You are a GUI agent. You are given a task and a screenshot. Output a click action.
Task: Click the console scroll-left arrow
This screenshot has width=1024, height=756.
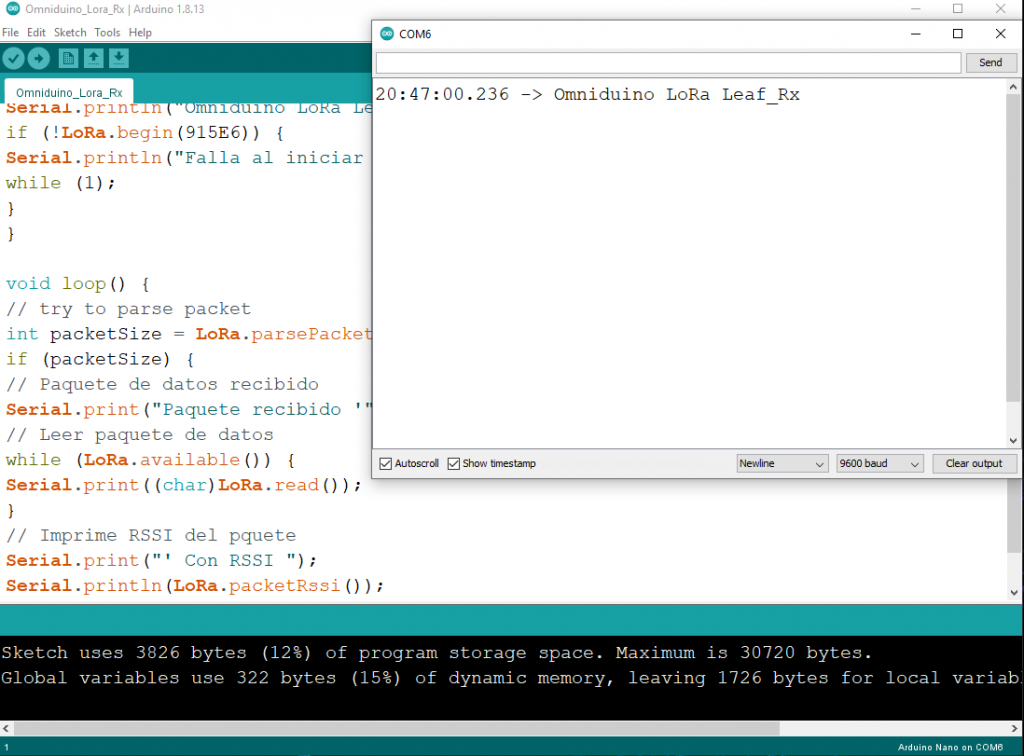pos(6,728)
